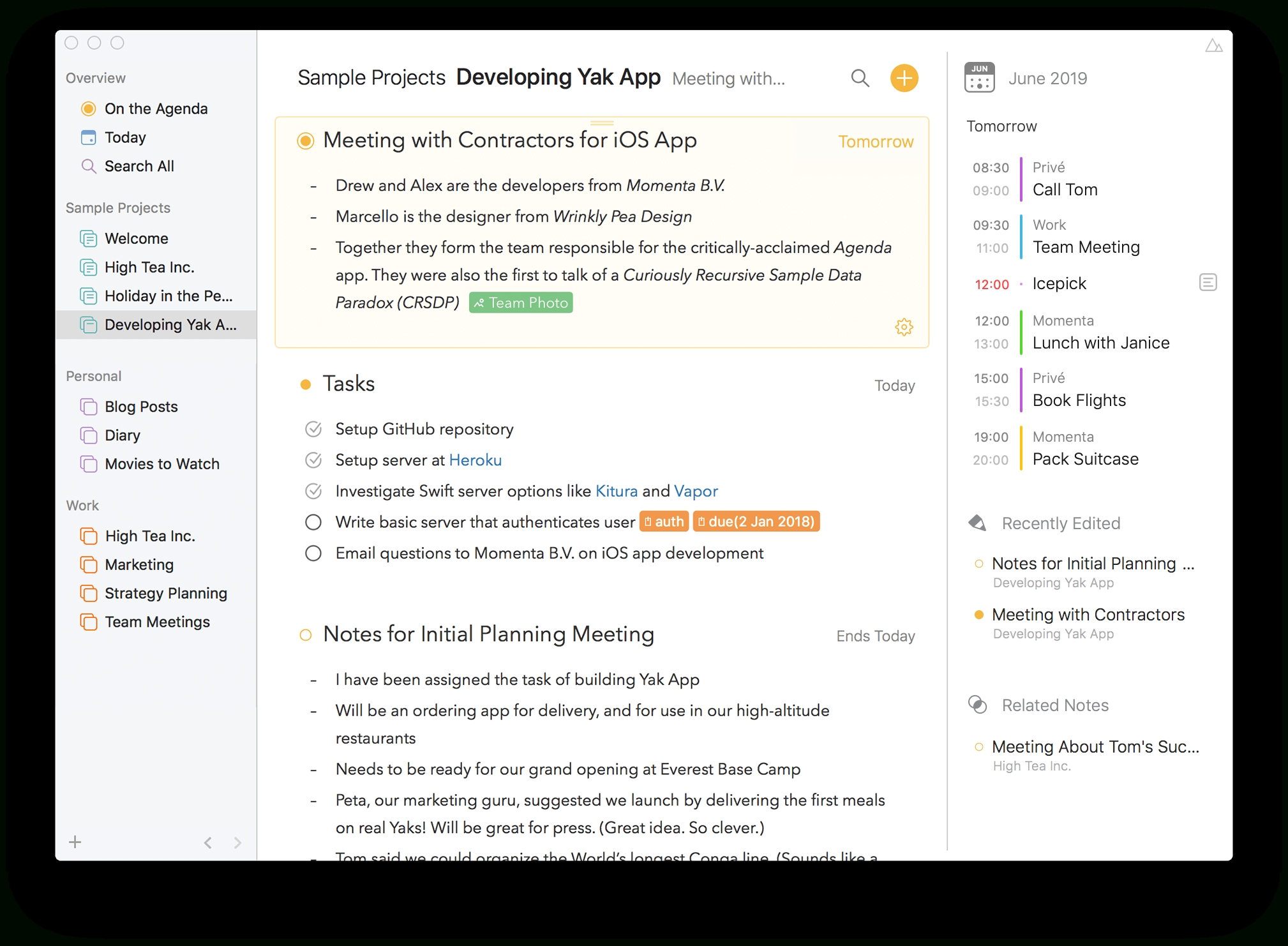Click Meeting About Tom's Suc... related note
This screenshot has width=1288, height=946.
(x=1094, y=746)
